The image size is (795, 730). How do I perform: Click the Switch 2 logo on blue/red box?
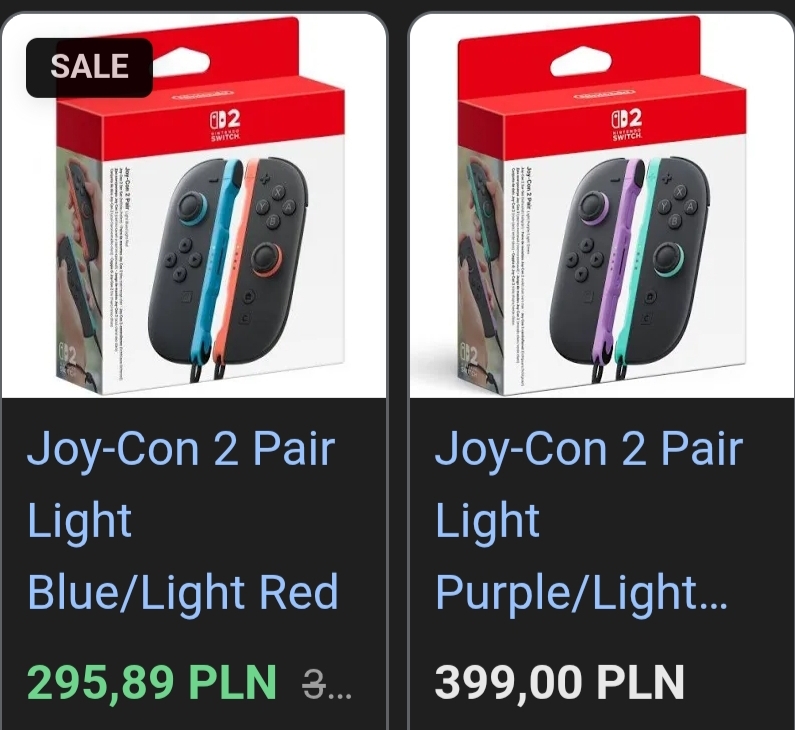pyautogui.click(x=224, y=124)
